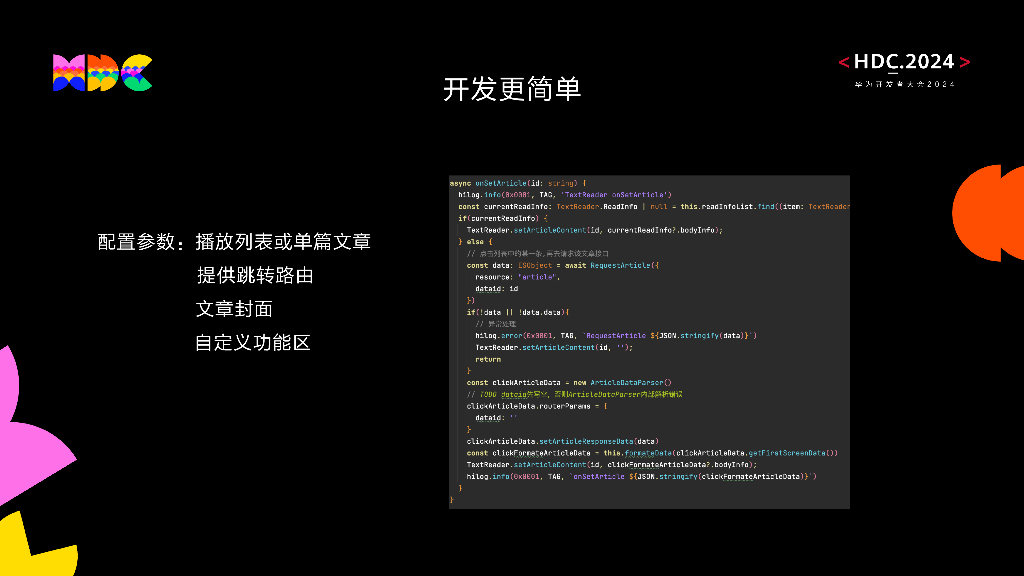This screenshot has width=1024, height=576.
Task: Click the line starting 'const clickFormateArticleData'
Action: click(652, 453)
